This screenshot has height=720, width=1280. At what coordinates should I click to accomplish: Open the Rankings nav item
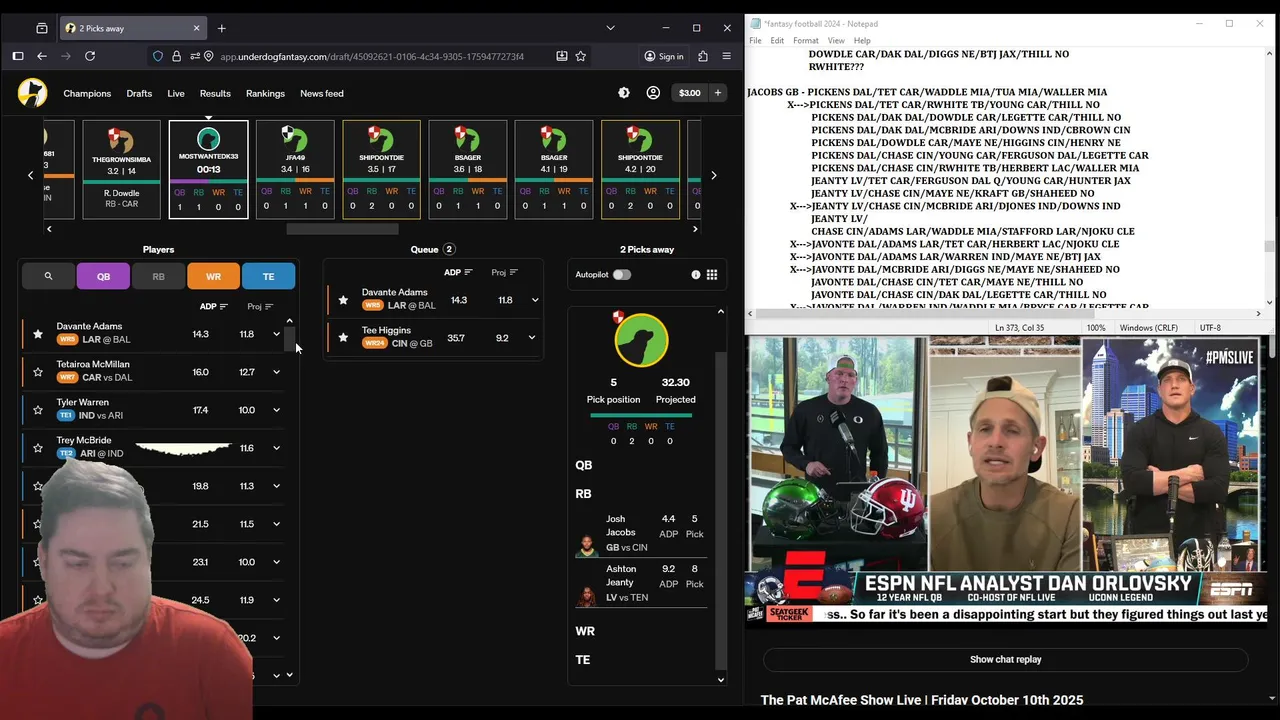click(x=265, y=93)
